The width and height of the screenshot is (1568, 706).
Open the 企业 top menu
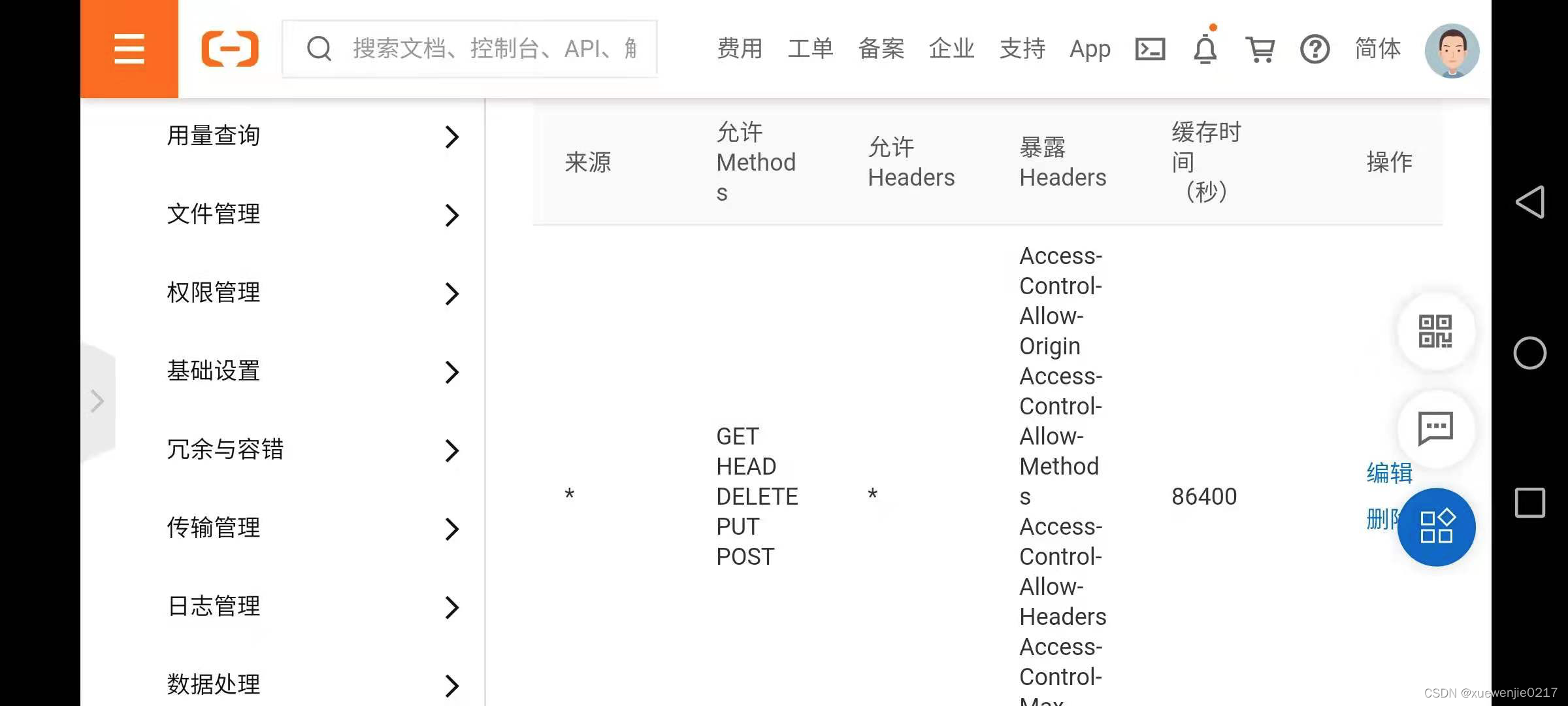pos(951,49)
